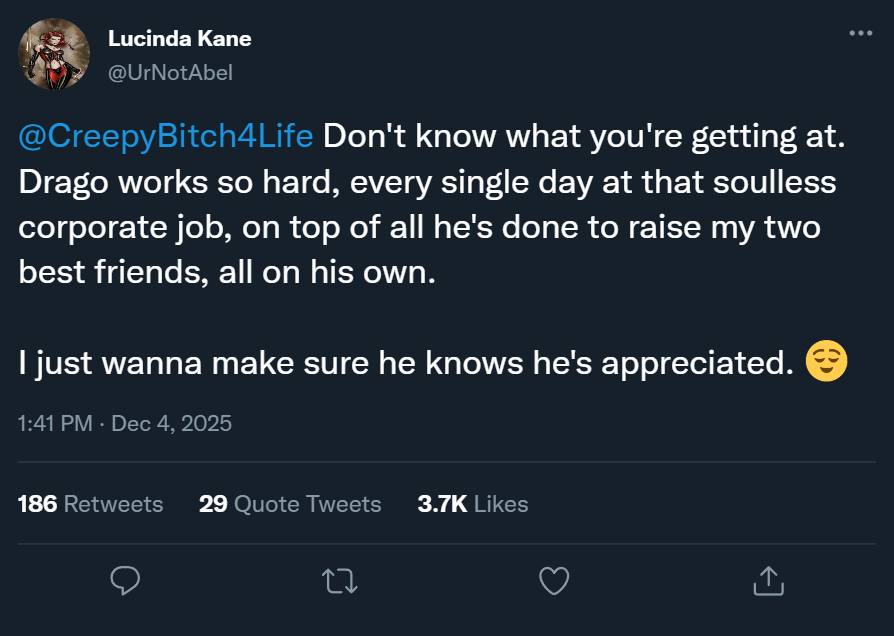The width and height of the screenshot is (894, 636).
Task: Click the reply speech bubble icon
Action: point(125,580)
